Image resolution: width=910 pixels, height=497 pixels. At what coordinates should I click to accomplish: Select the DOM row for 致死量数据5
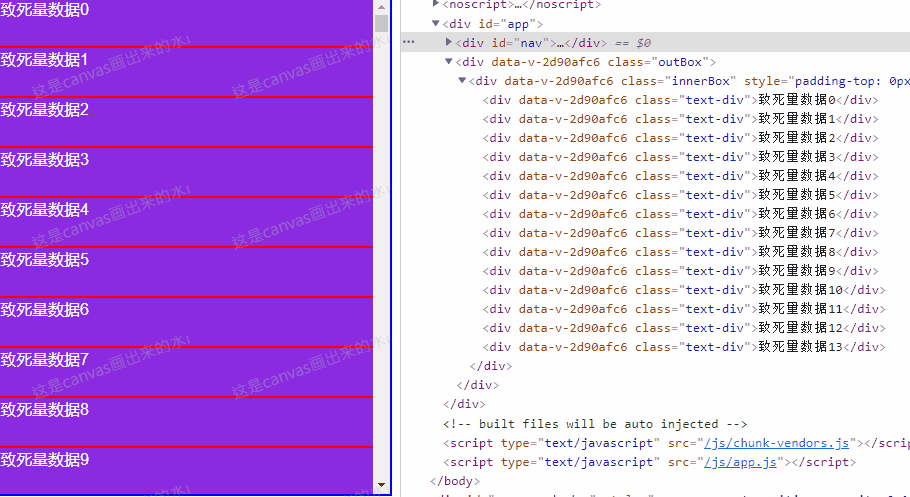[680, 195]
